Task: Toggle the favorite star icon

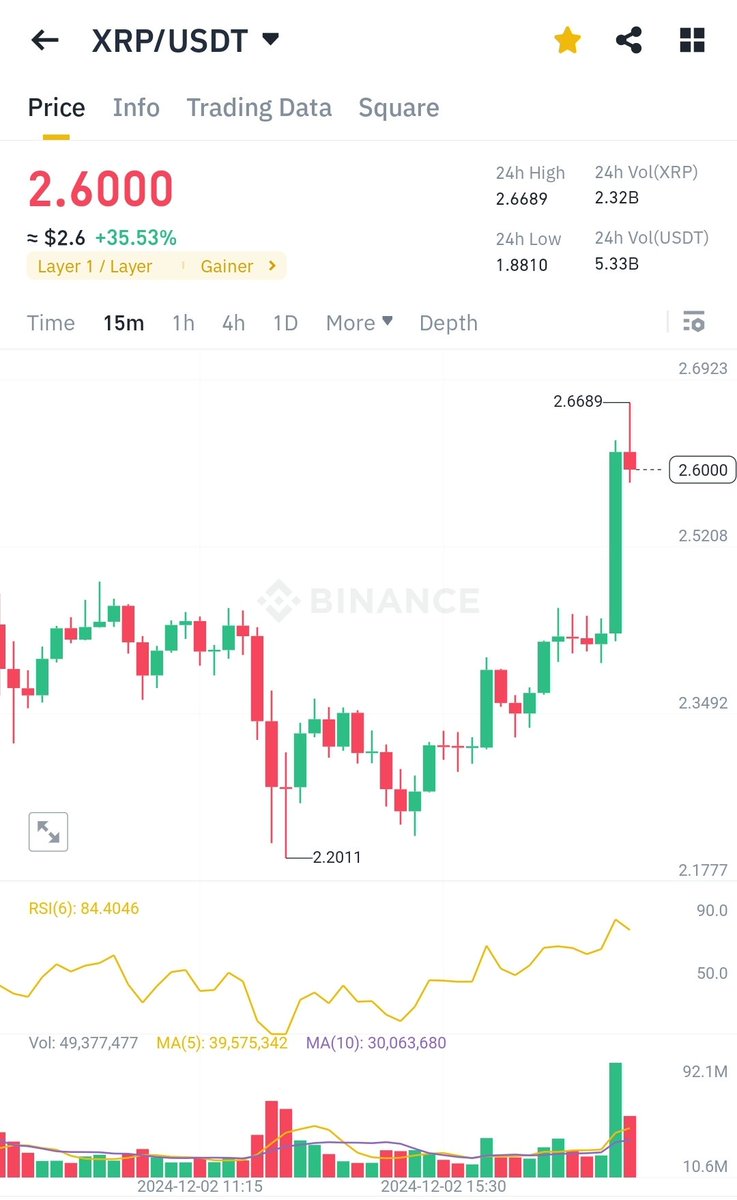Action: pos(567,41)
